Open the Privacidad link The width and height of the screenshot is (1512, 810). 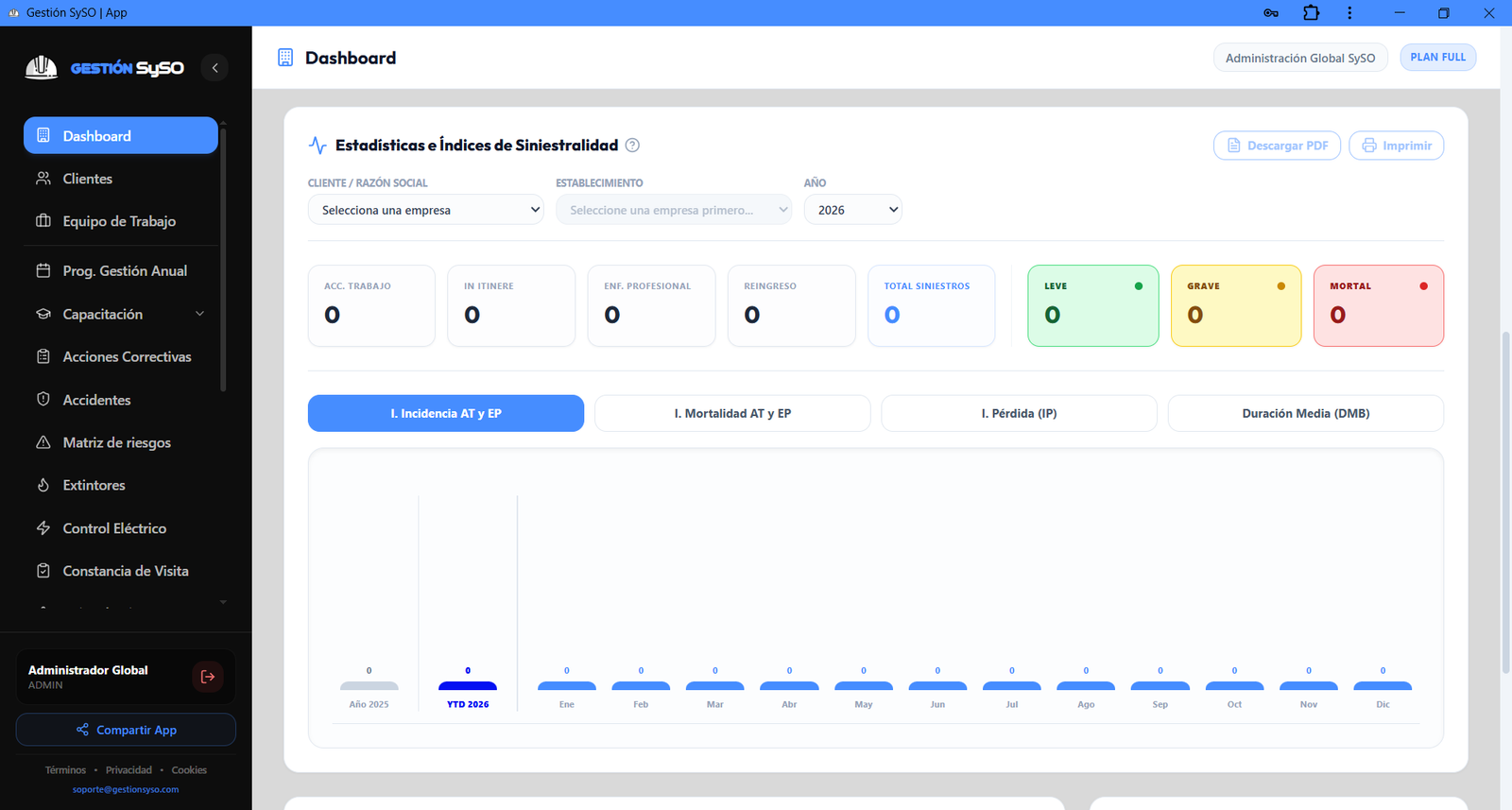pyautogui.click(x=129, y=770)
